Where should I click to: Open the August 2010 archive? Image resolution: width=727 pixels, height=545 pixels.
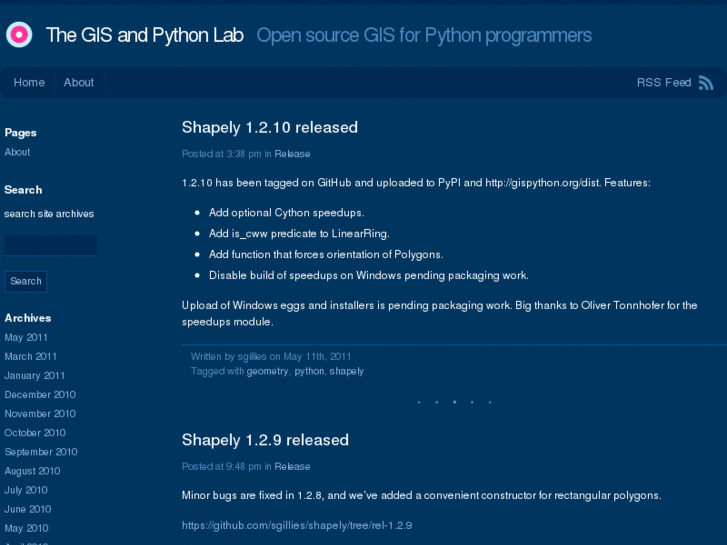point(32,471)
